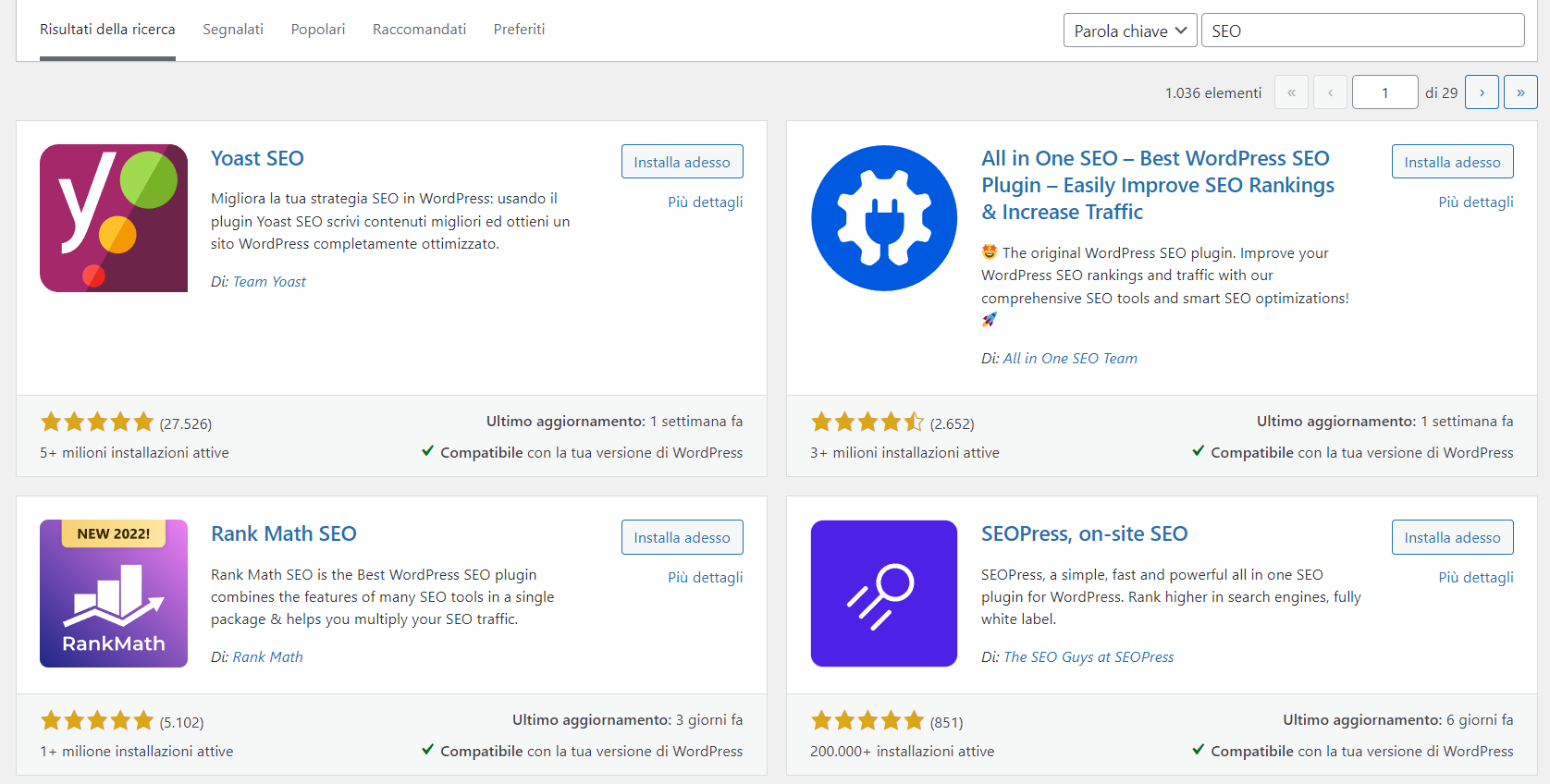
Task: Open the Team Yoast author link
Action: coord(269,282)
